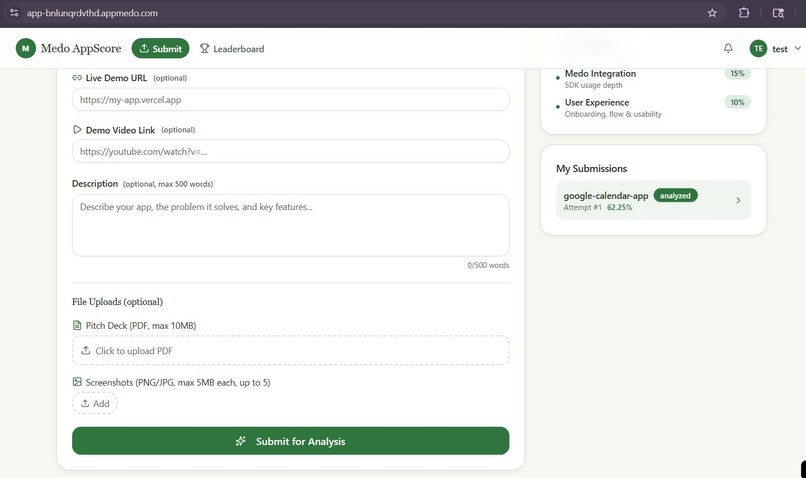The height and width of the screenshot is (478, 806).
Task: Click the image icon beside Screenshots
Action: tap(77, 381)
